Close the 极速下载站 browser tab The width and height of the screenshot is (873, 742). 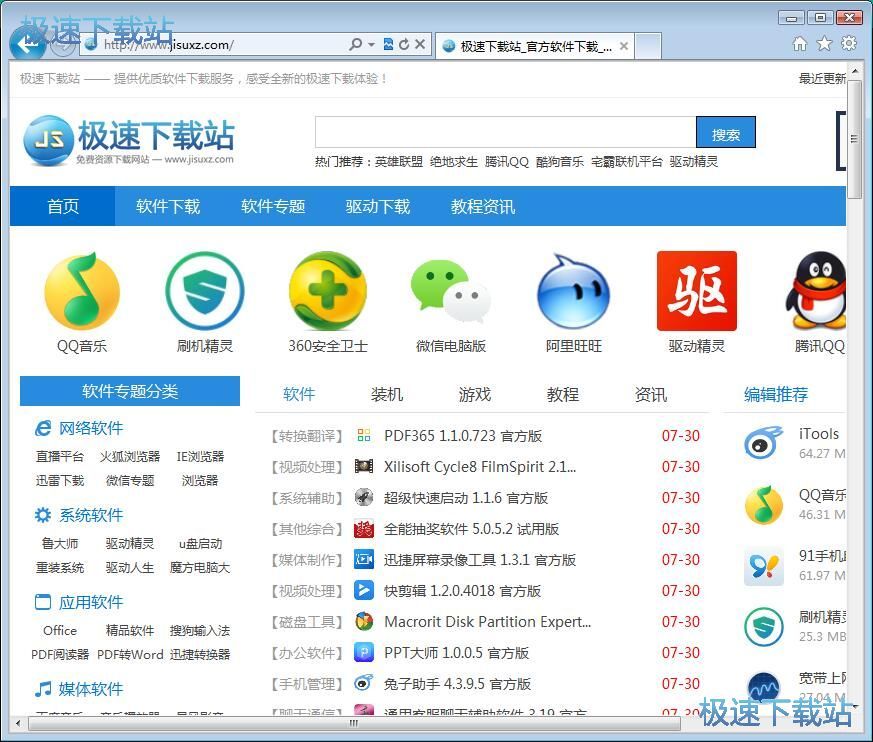tap(624, 46)
